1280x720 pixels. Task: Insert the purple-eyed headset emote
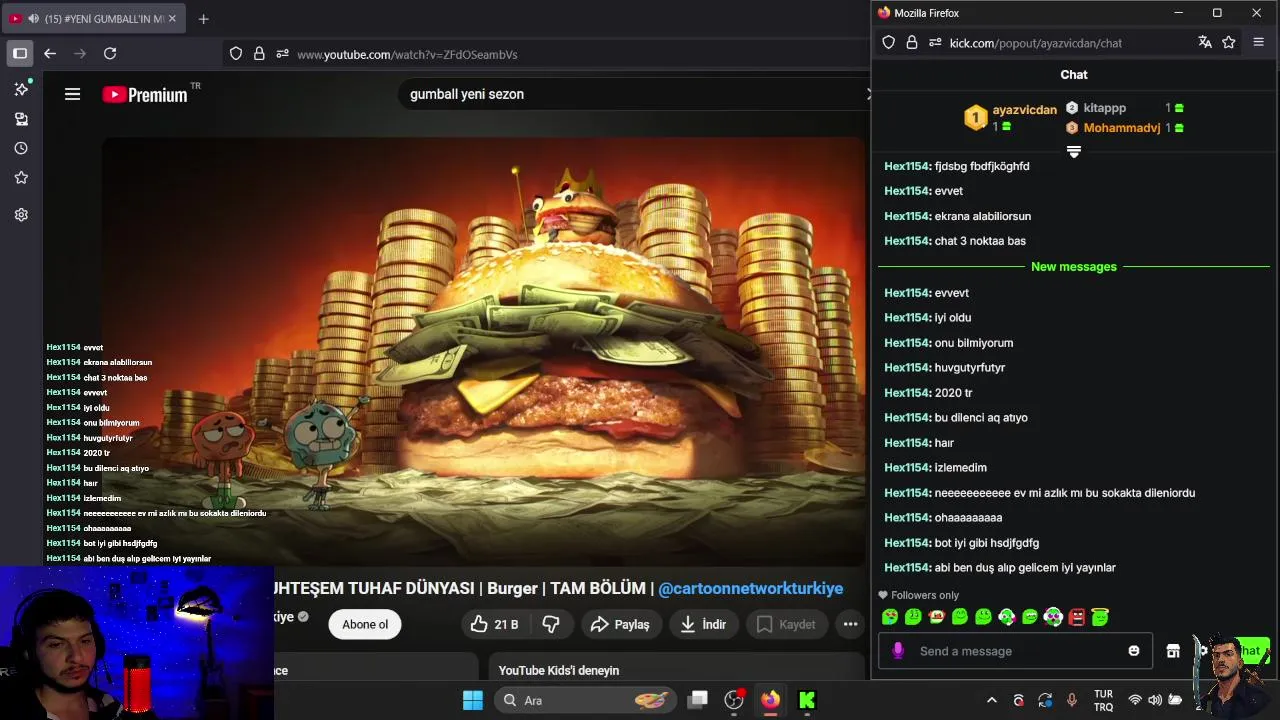(x=1053, y=617)
